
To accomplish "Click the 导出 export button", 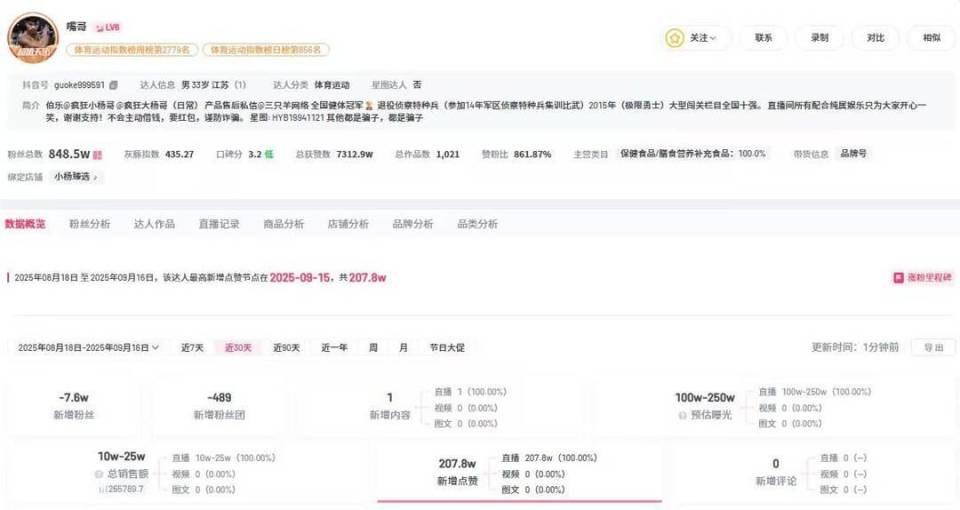I will click(x=933, y=348).
